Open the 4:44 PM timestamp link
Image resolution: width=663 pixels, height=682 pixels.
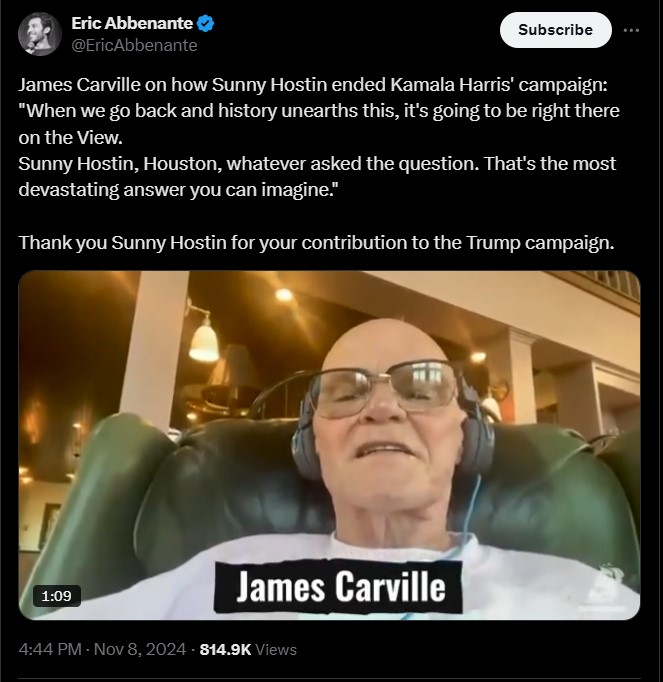pyautogui.click(x=50, y=649)
